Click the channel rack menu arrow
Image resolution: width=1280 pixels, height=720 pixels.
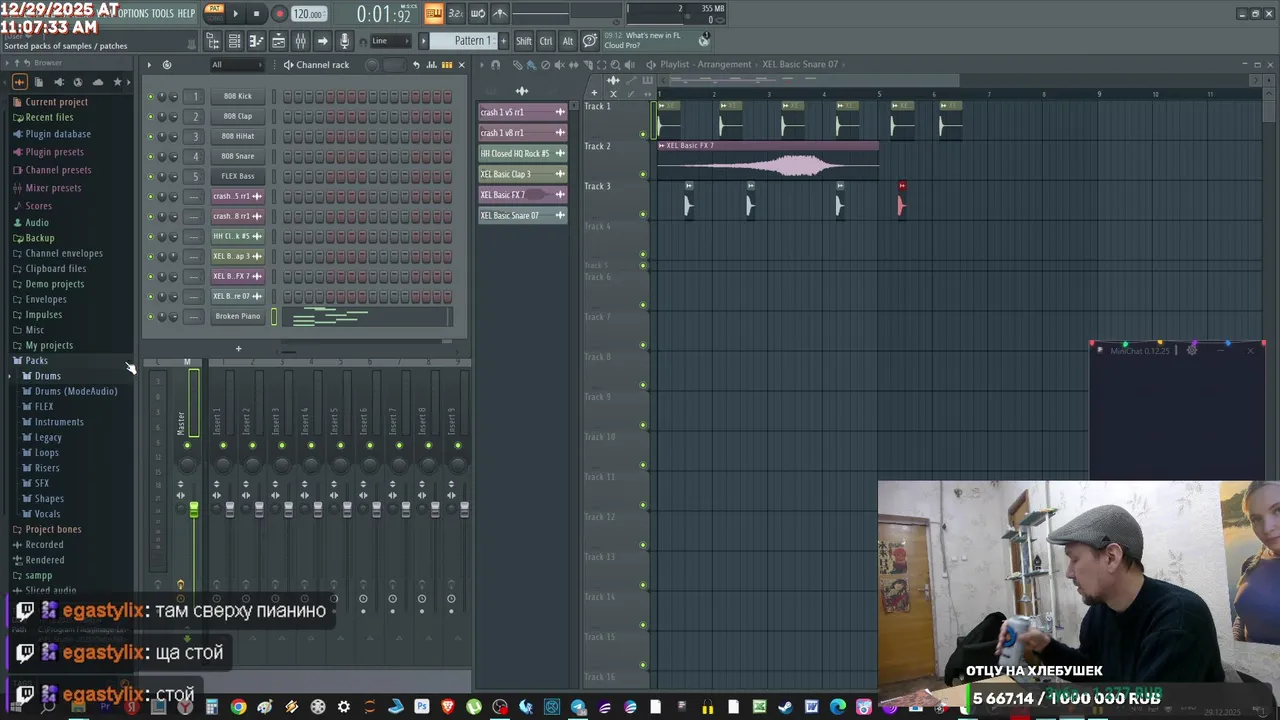pyautogui.click(x=149, y=65)
